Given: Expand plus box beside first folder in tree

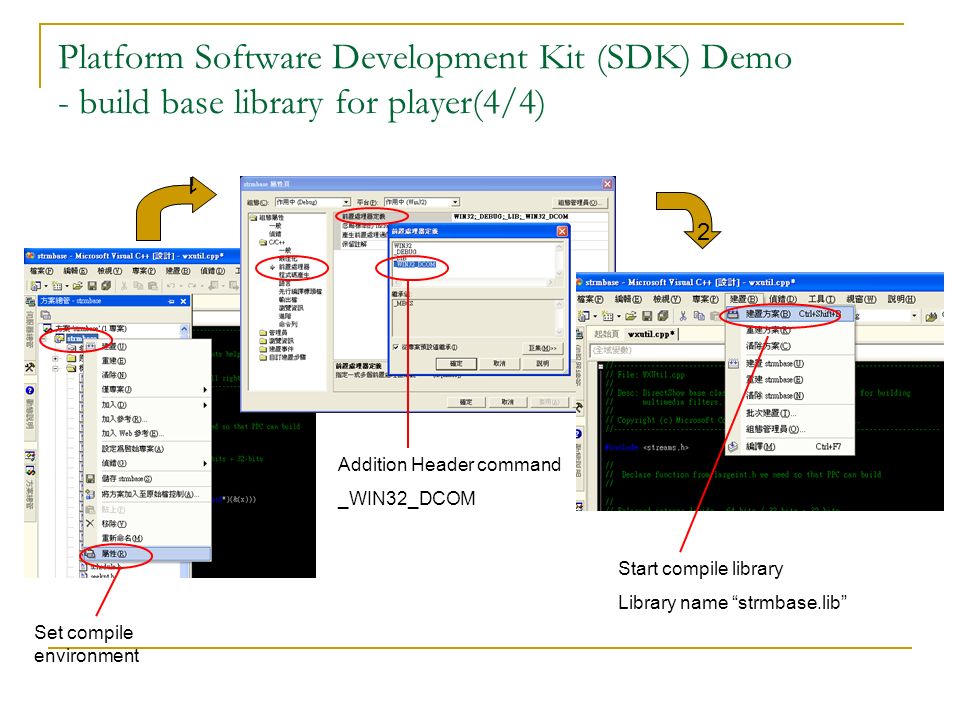Looking at the screenshot, I should pos(55,358).
